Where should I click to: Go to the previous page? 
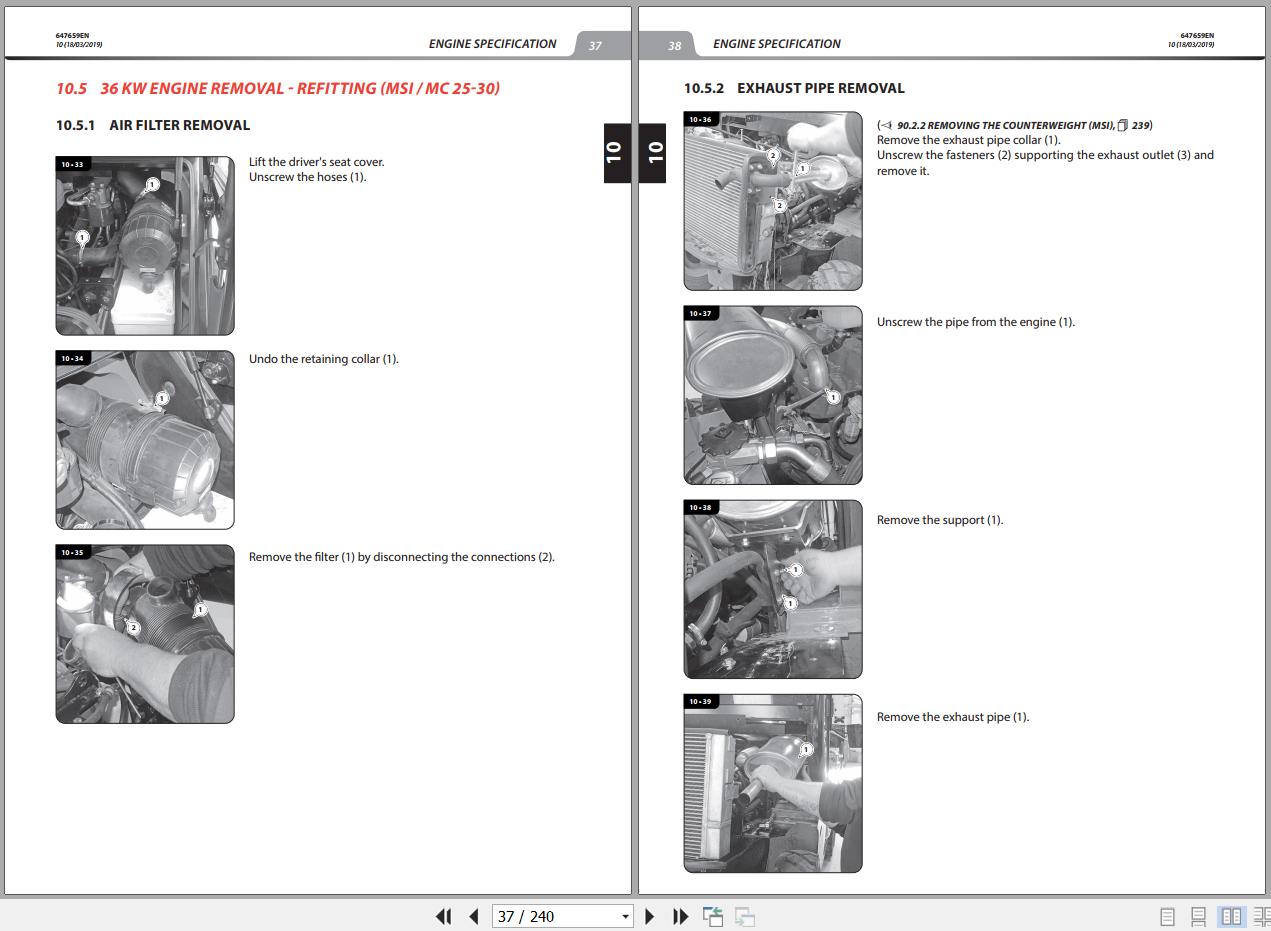(x=474, y=916)
